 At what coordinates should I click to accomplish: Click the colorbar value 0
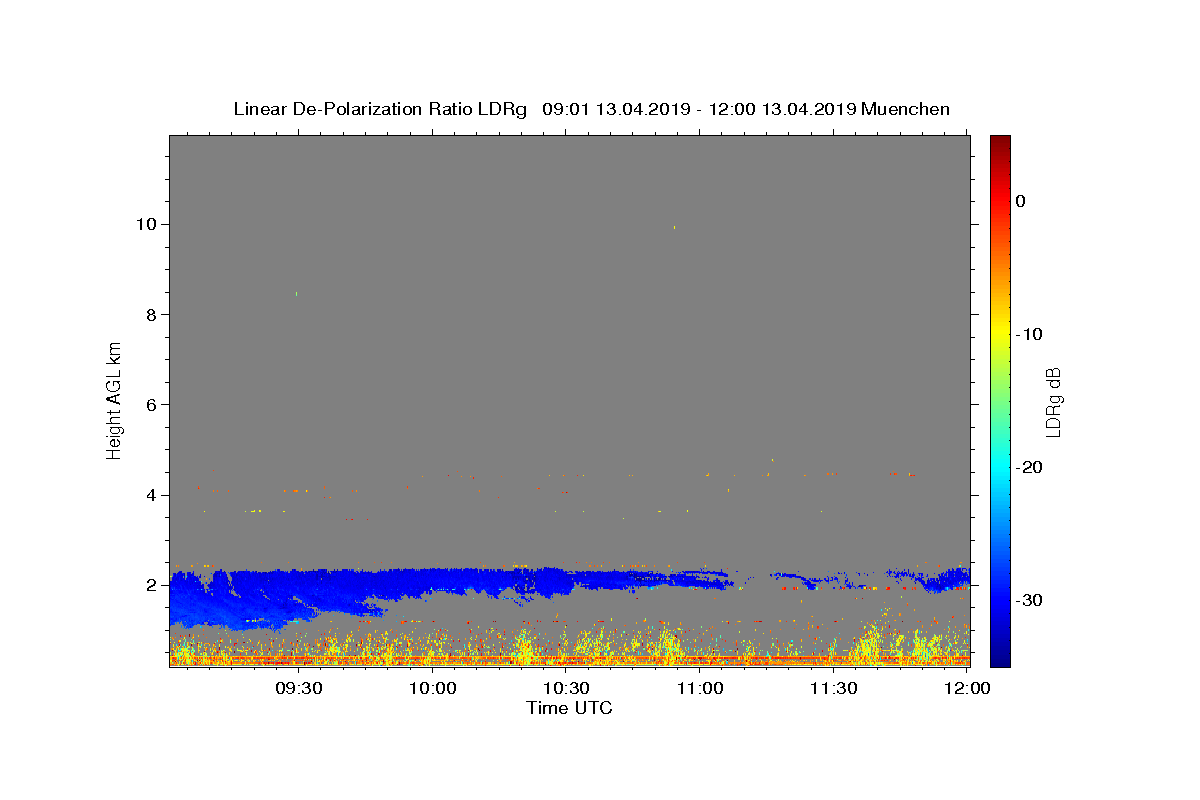pos(1021,201)
